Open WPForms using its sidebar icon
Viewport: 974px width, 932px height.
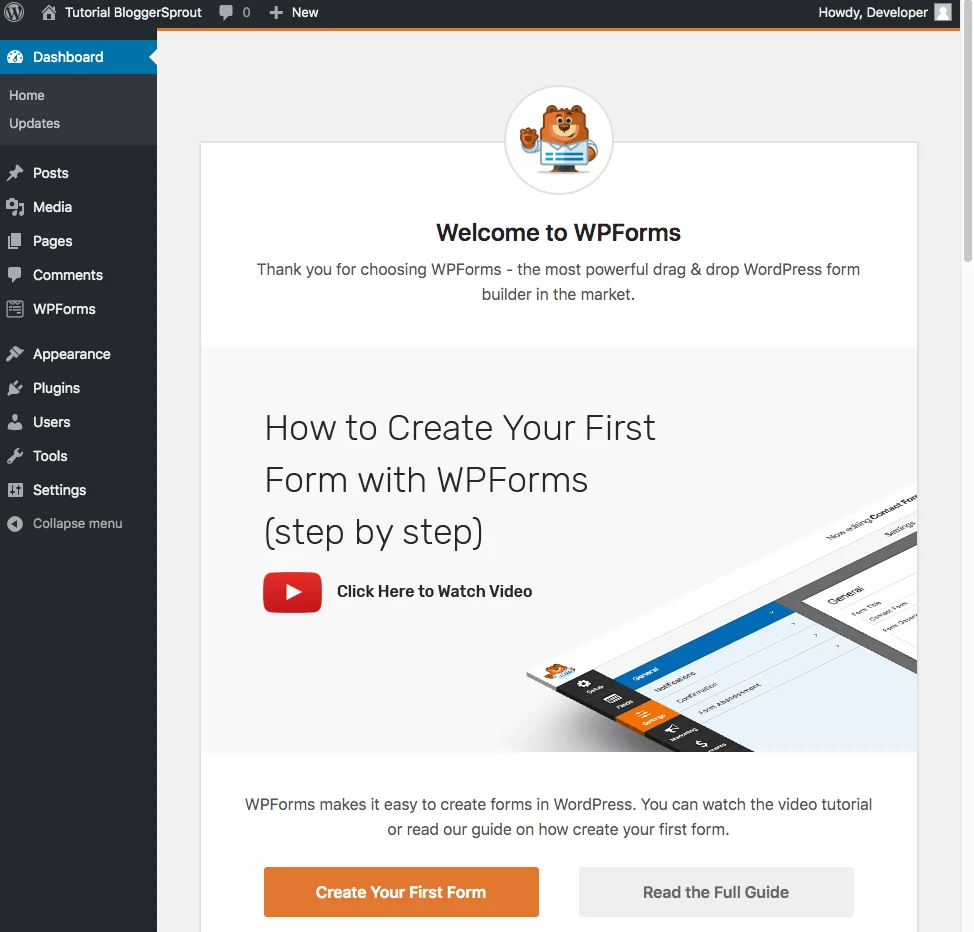(17, 309)
